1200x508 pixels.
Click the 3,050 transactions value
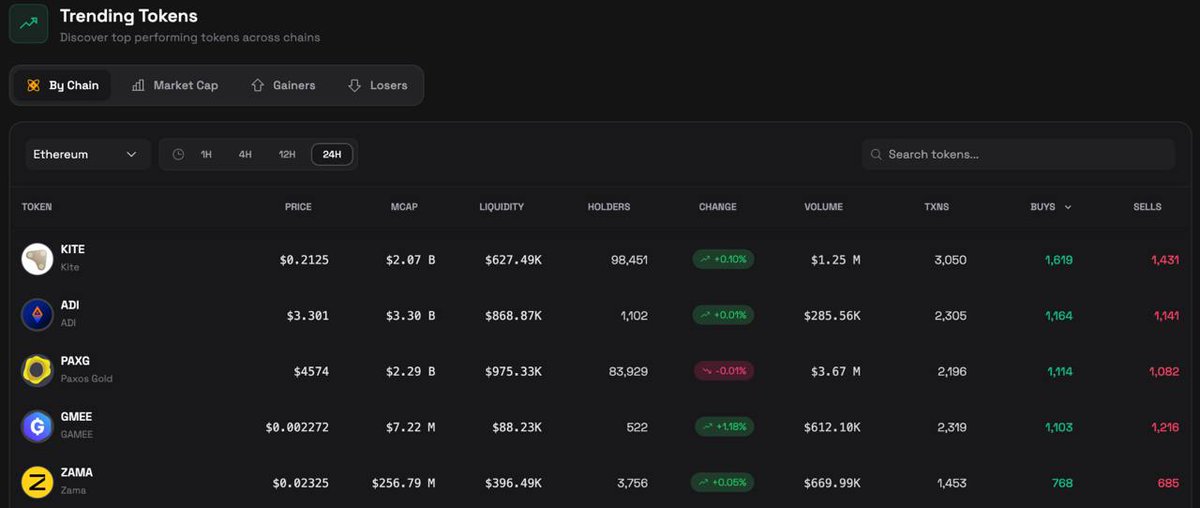(950, 260)
